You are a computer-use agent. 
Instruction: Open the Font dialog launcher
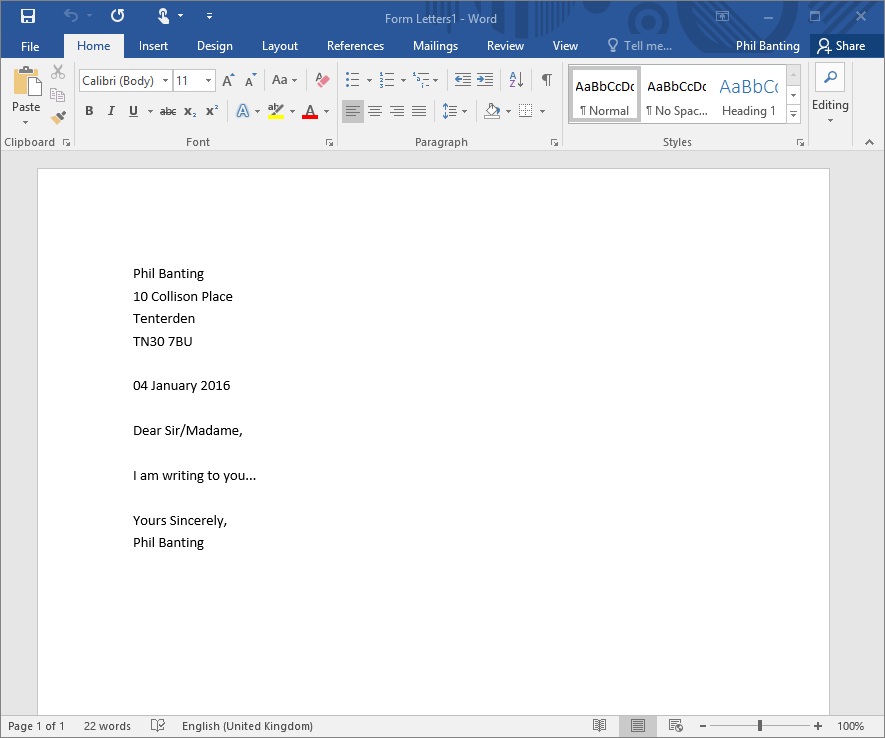[329, 143]
